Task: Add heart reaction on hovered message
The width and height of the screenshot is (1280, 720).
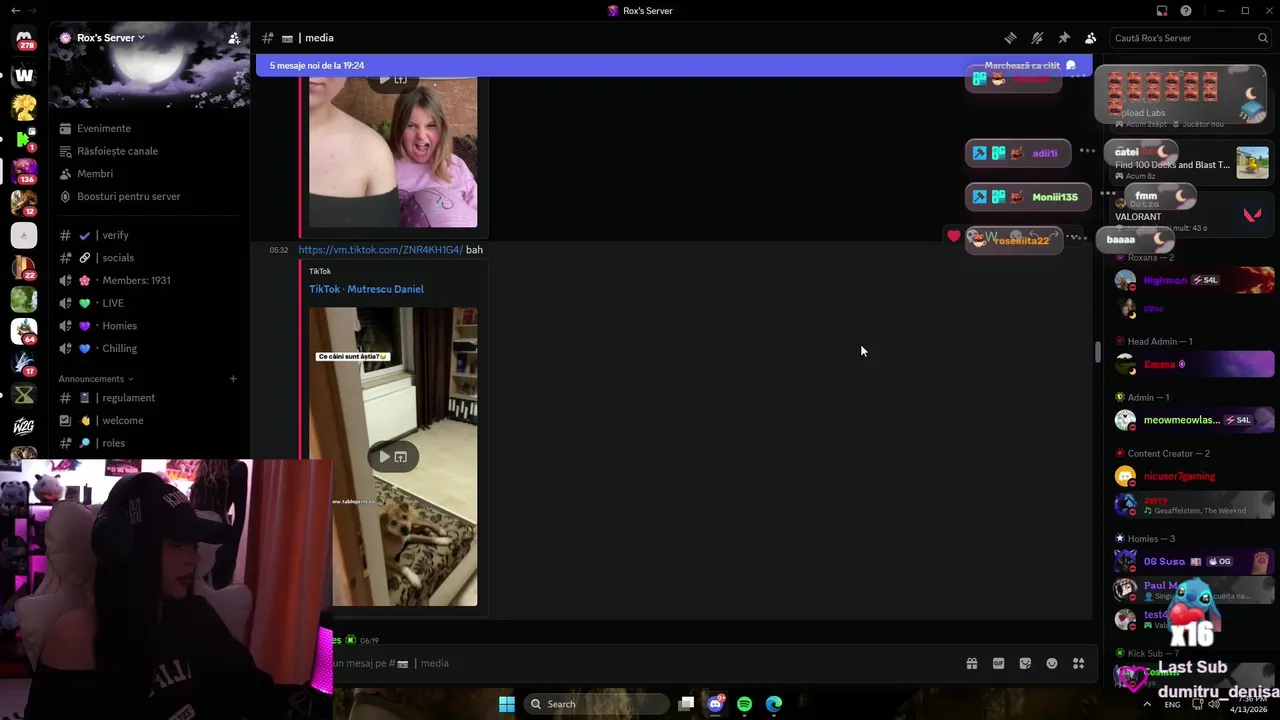Action: pyautogui.click(x=953, y=237)
